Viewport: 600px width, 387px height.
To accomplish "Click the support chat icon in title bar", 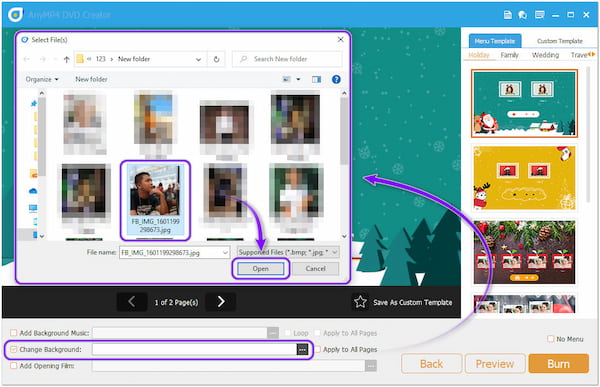I will 522,15.
